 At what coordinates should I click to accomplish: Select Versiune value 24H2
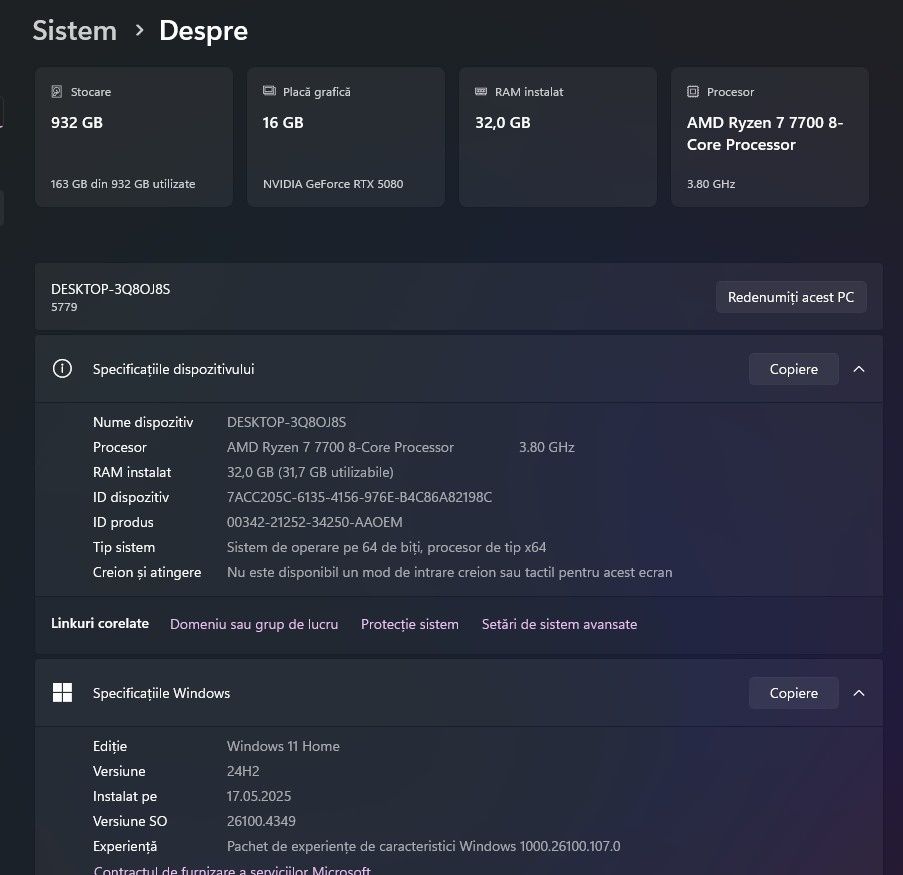tap(243, 771)
